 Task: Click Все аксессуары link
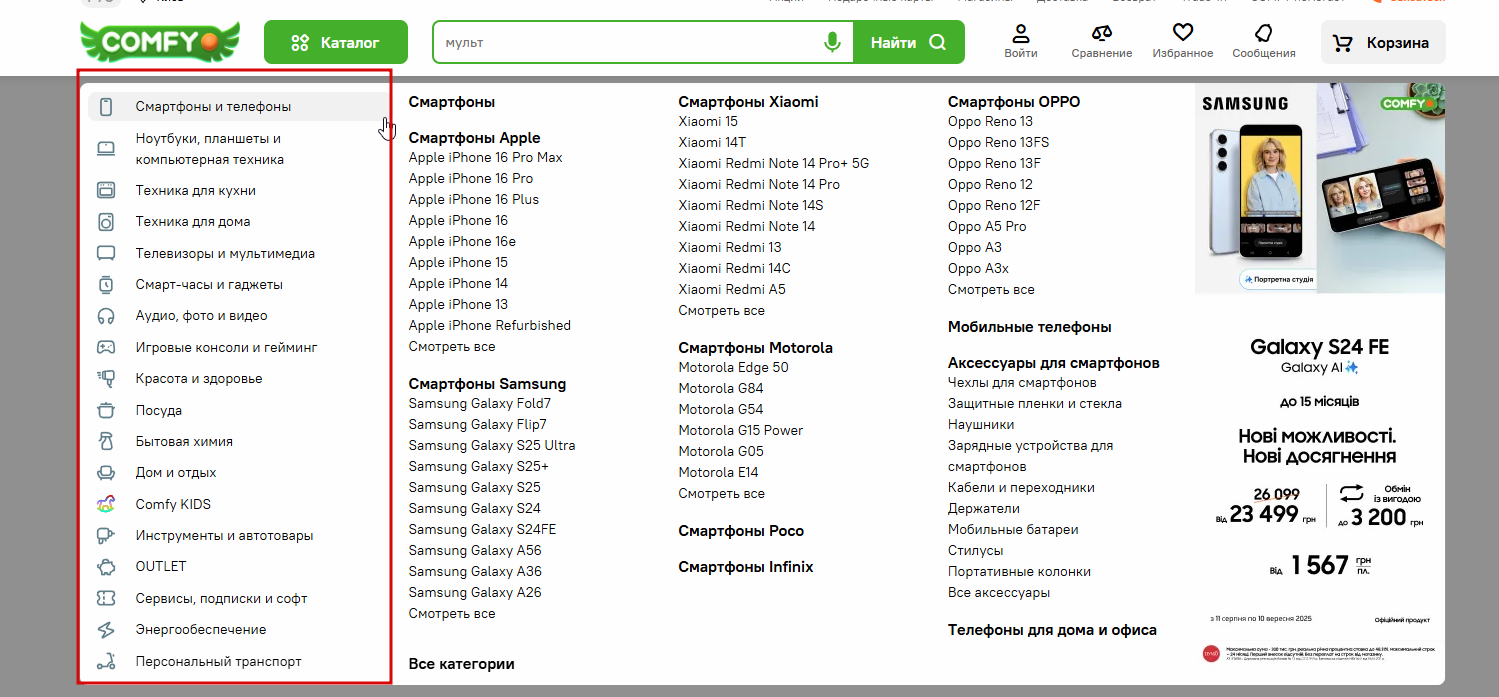999,593
